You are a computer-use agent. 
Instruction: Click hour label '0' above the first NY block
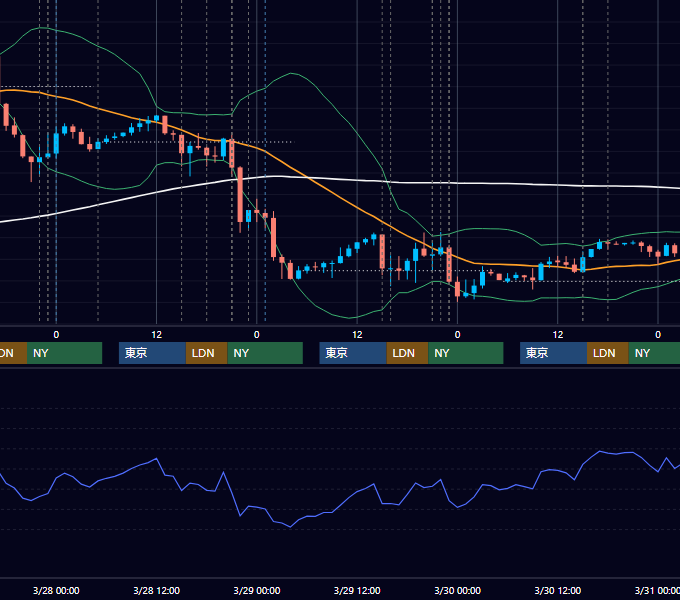pos(56,335)
